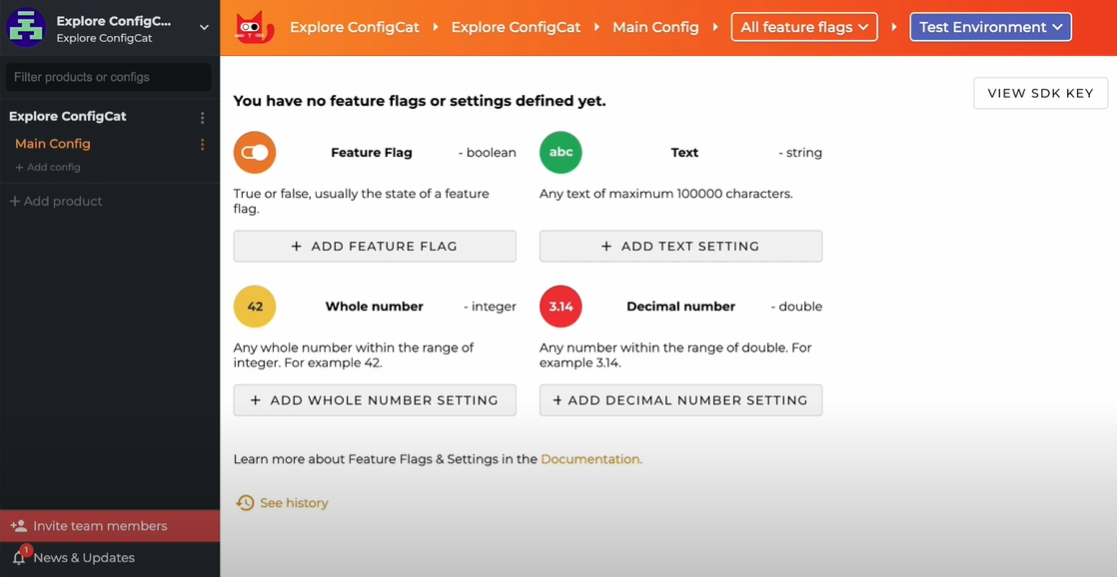Click the organization avatar icon
1117x577 pixels.
26,27
